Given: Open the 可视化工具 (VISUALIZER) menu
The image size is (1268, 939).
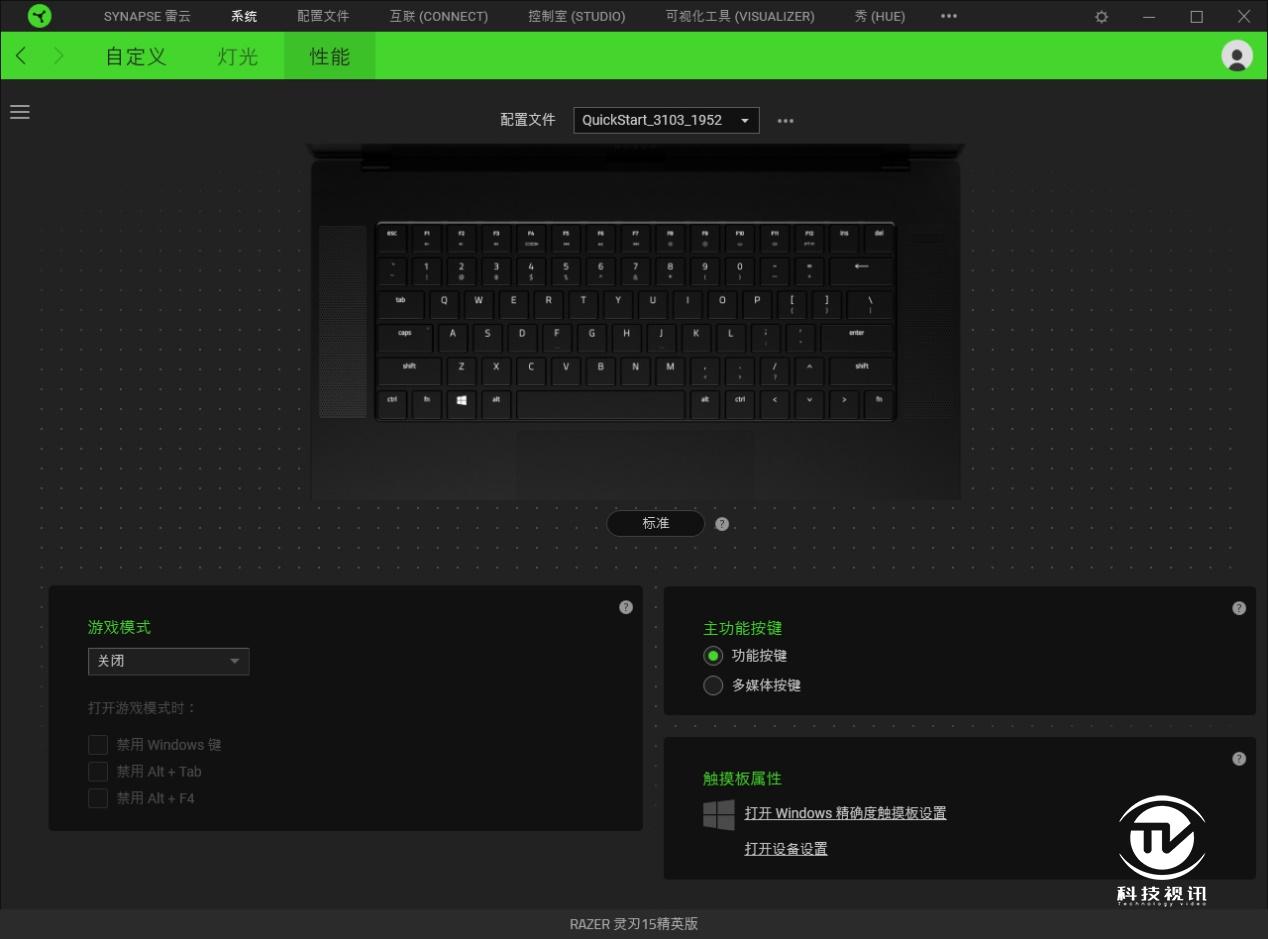Looking at the screenshot, I should tap(739, 16).
